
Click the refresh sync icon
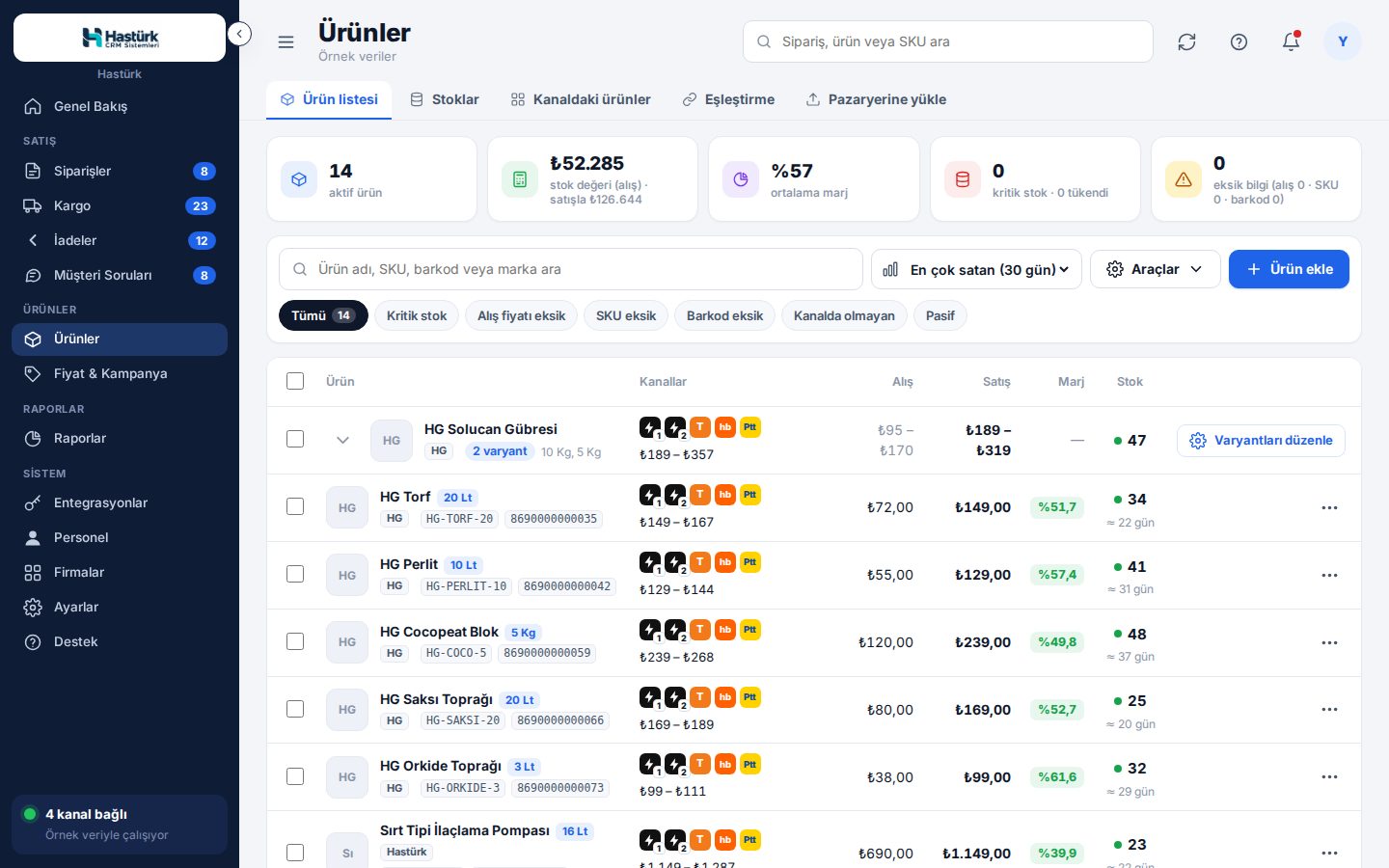pos(1186,41)
